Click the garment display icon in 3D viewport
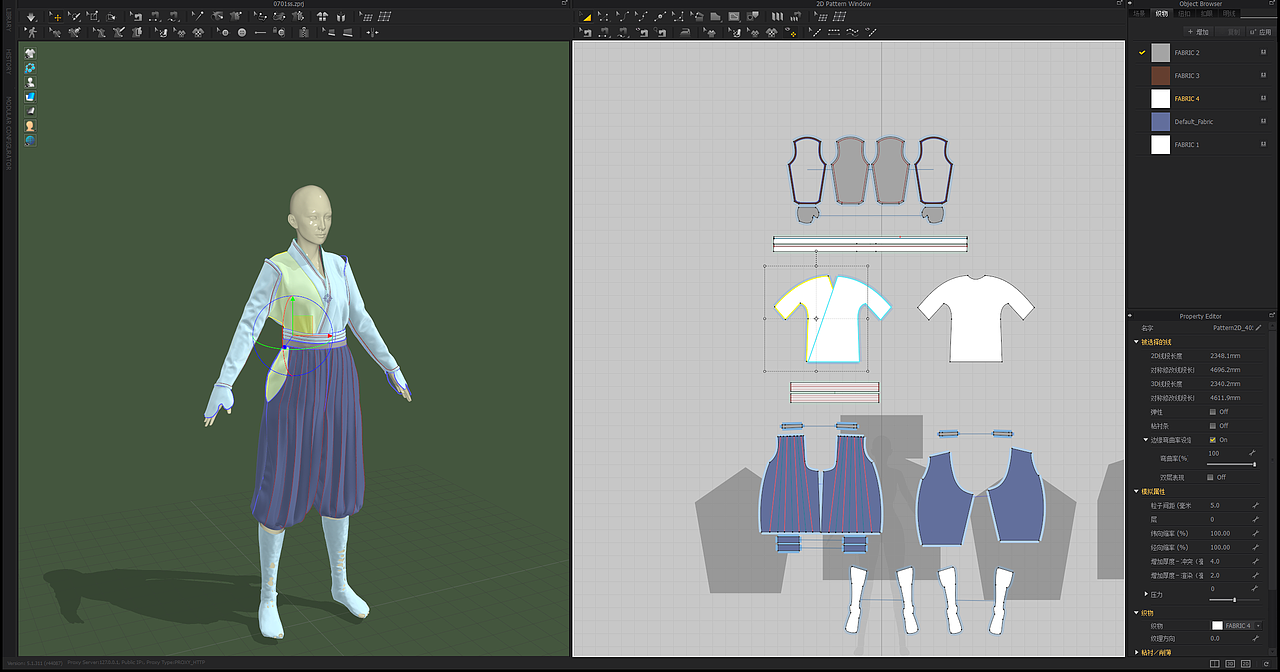1280x672 pixels. click(30, 53)
